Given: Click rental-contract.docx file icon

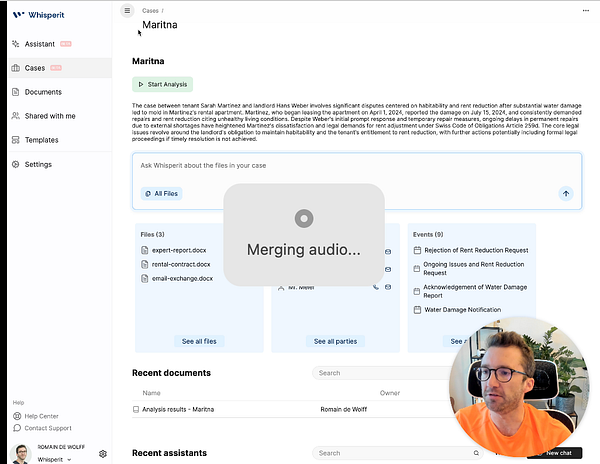Looking at the screenshot, I should [145, 264].
